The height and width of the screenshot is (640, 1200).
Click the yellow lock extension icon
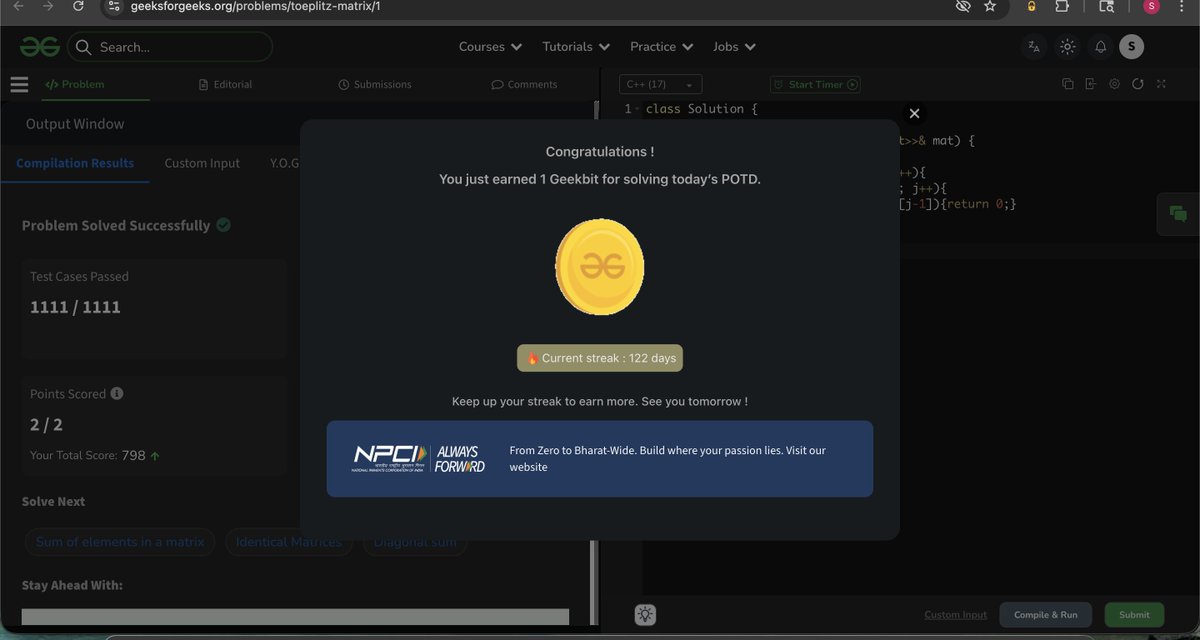coord(1031,6)
